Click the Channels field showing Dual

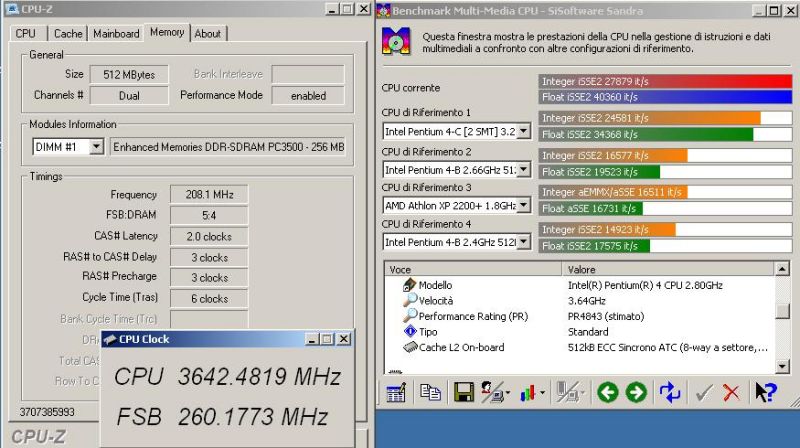(x=129, y=95)
